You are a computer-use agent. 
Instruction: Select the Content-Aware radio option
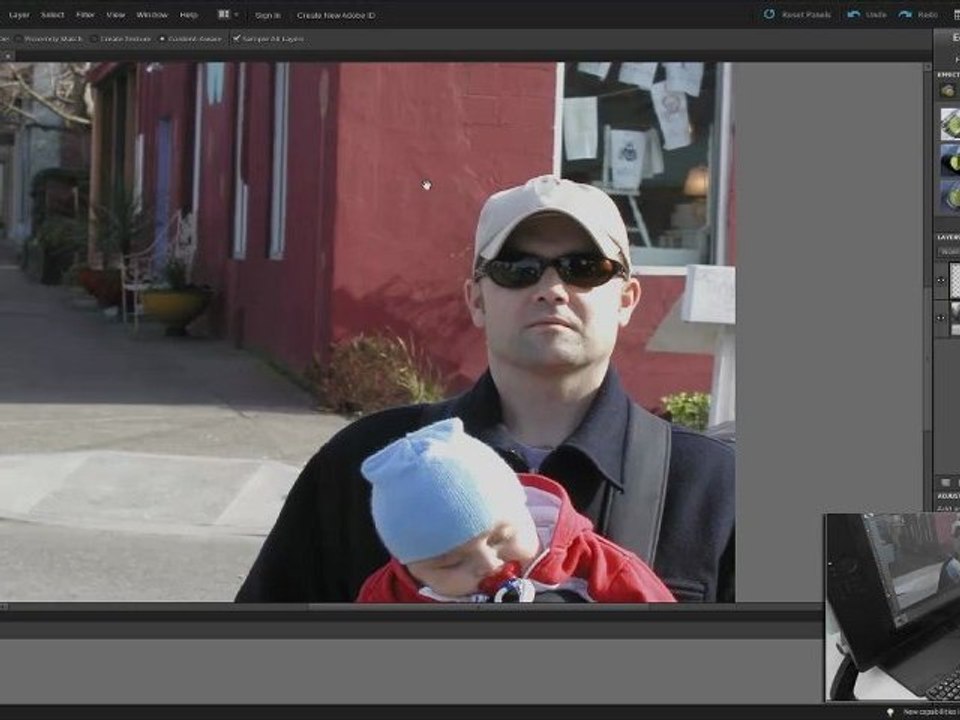pyautogui.click(x=190, y=39)
